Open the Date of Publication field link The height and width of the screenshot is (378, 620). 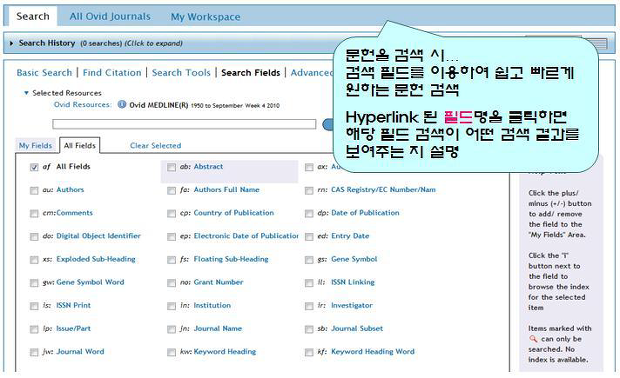point(365,213)
